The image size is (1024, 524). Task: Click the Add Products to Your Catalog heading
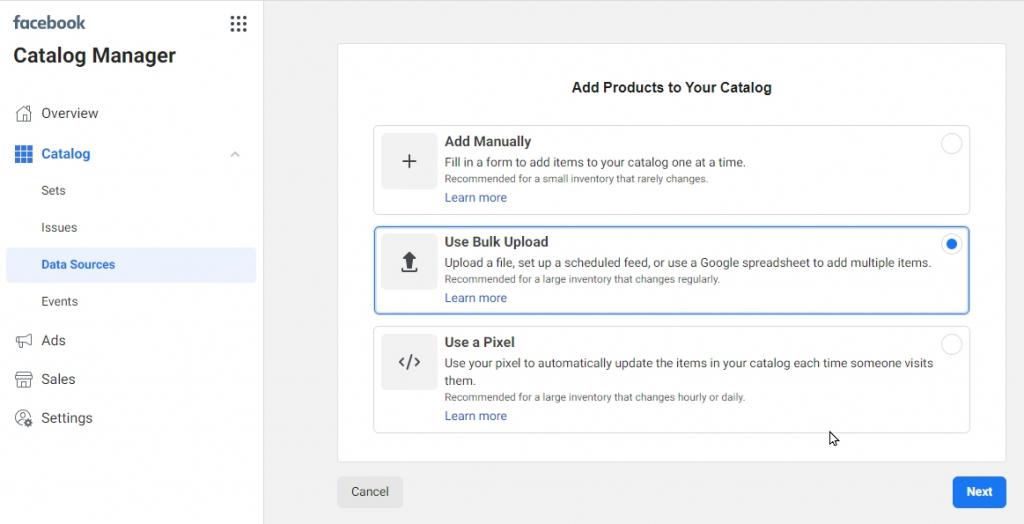click(x=671, y=88)
